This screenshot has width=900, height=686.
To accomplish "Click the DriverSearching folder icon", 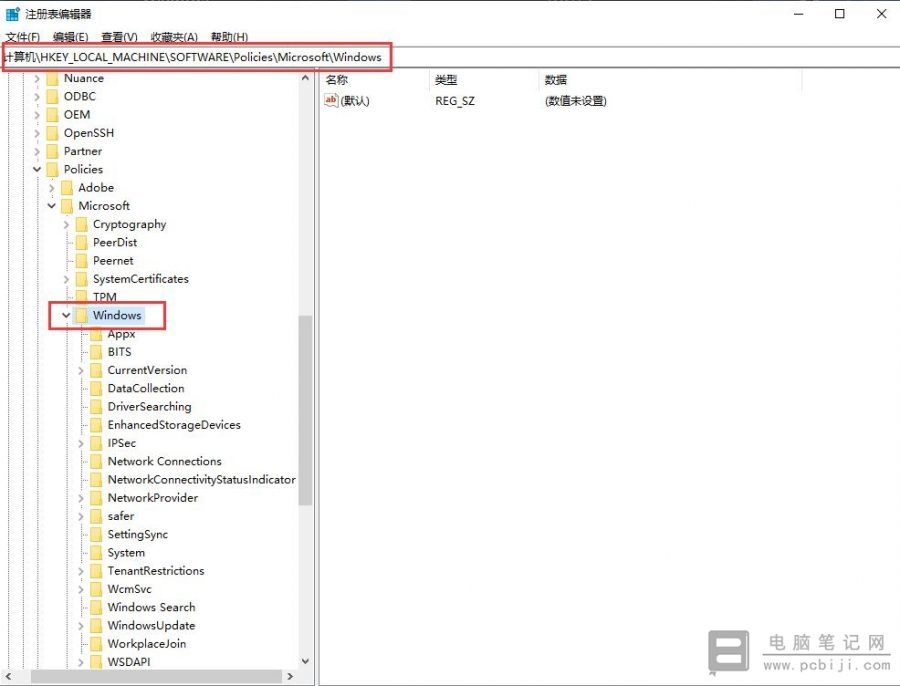I will point(96,407).
